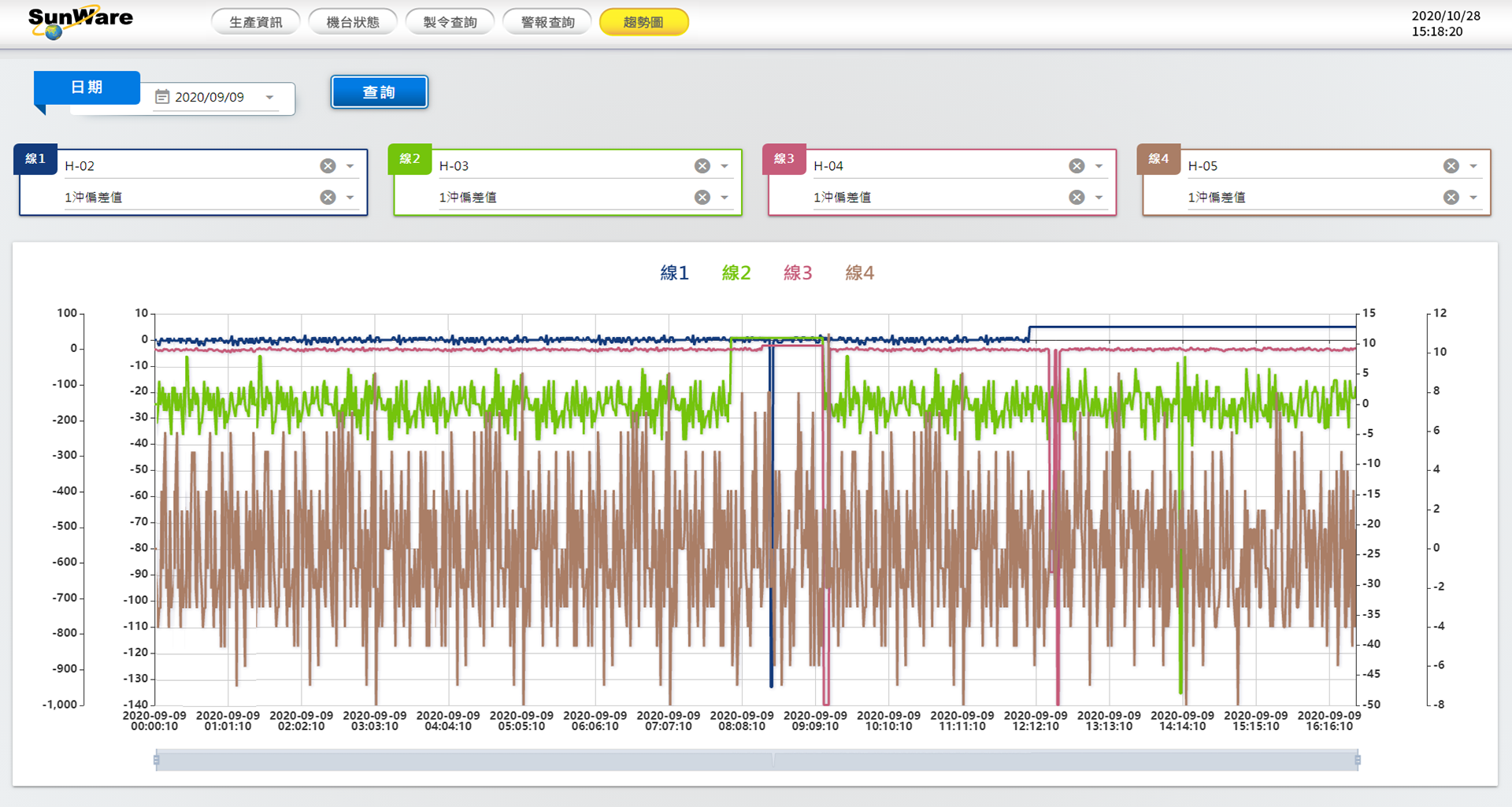The image size is (1512, 807).
Task: Expand the H-02 machine dropdown in 線1
Action: click(350, 166)
